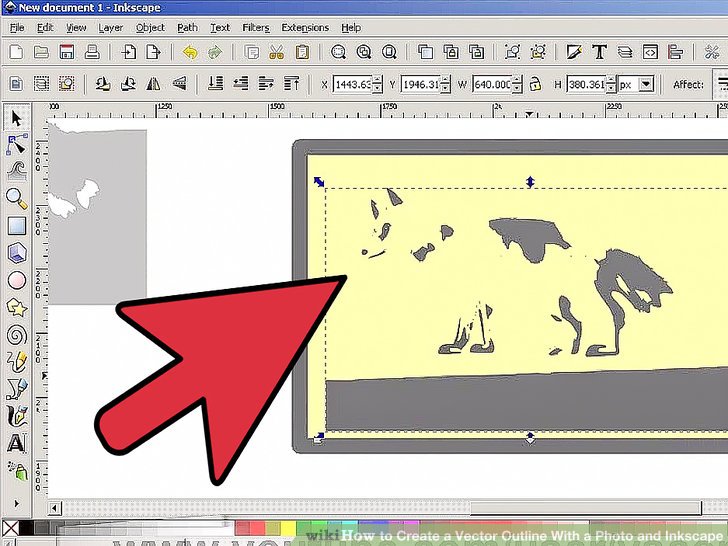Select the Bezier pen tool
728x546 pixels.
point(17,389)
